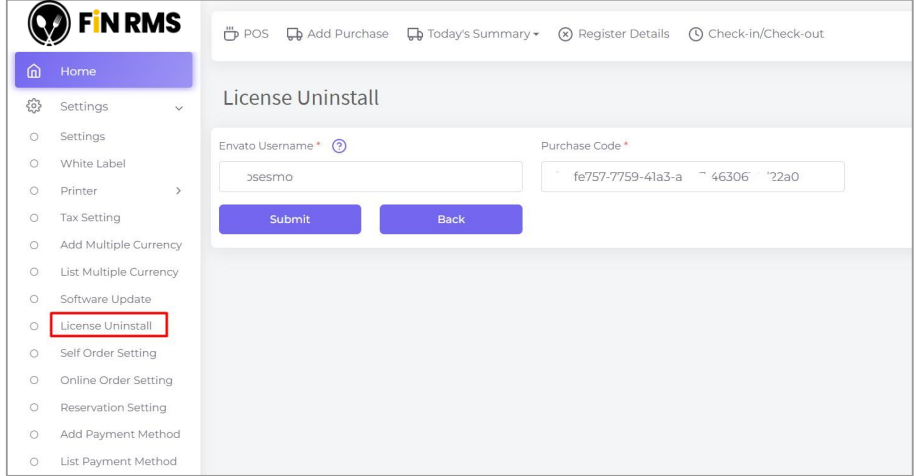
Task: Click the Home house icon
Action: point(33,71)
